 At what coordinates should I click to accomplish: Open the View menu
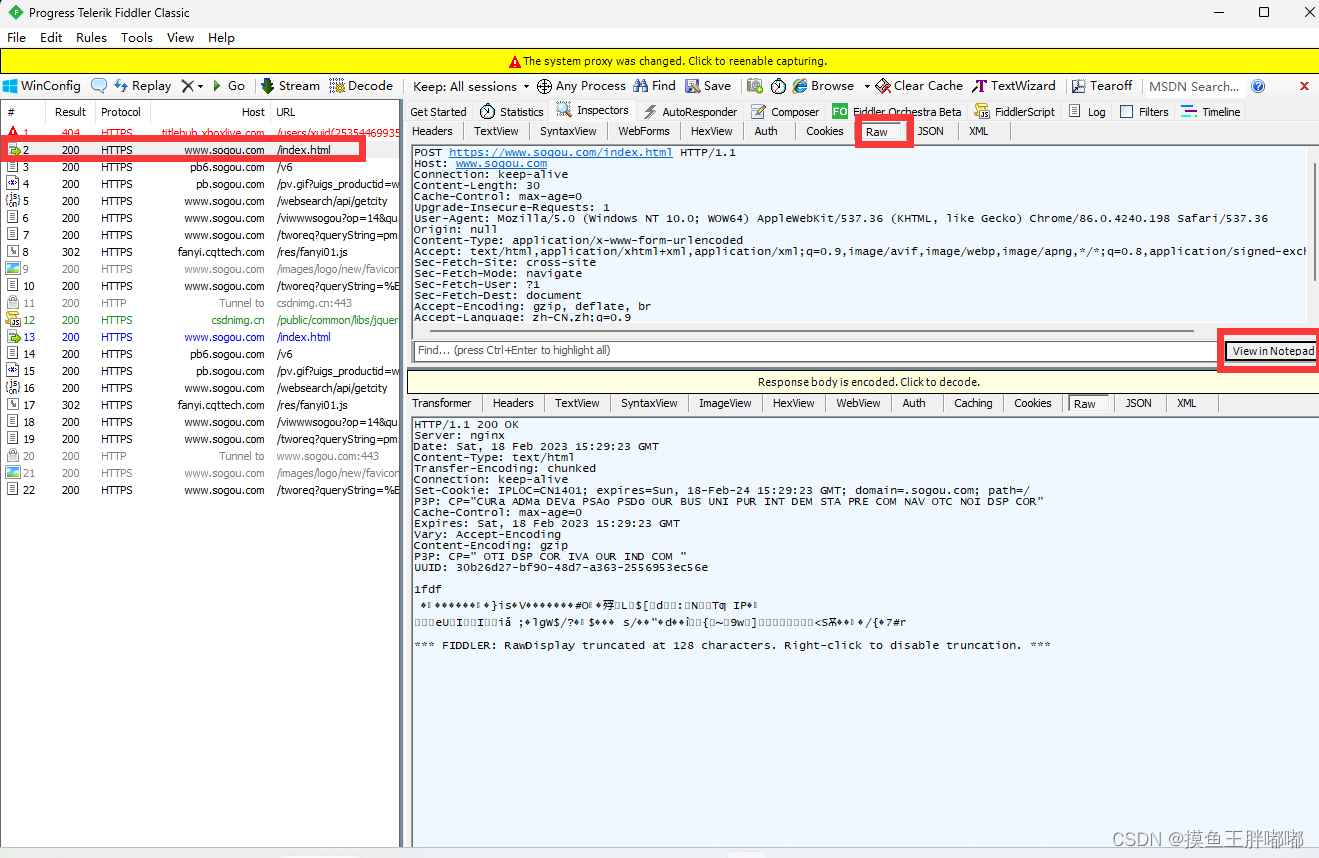180,37
